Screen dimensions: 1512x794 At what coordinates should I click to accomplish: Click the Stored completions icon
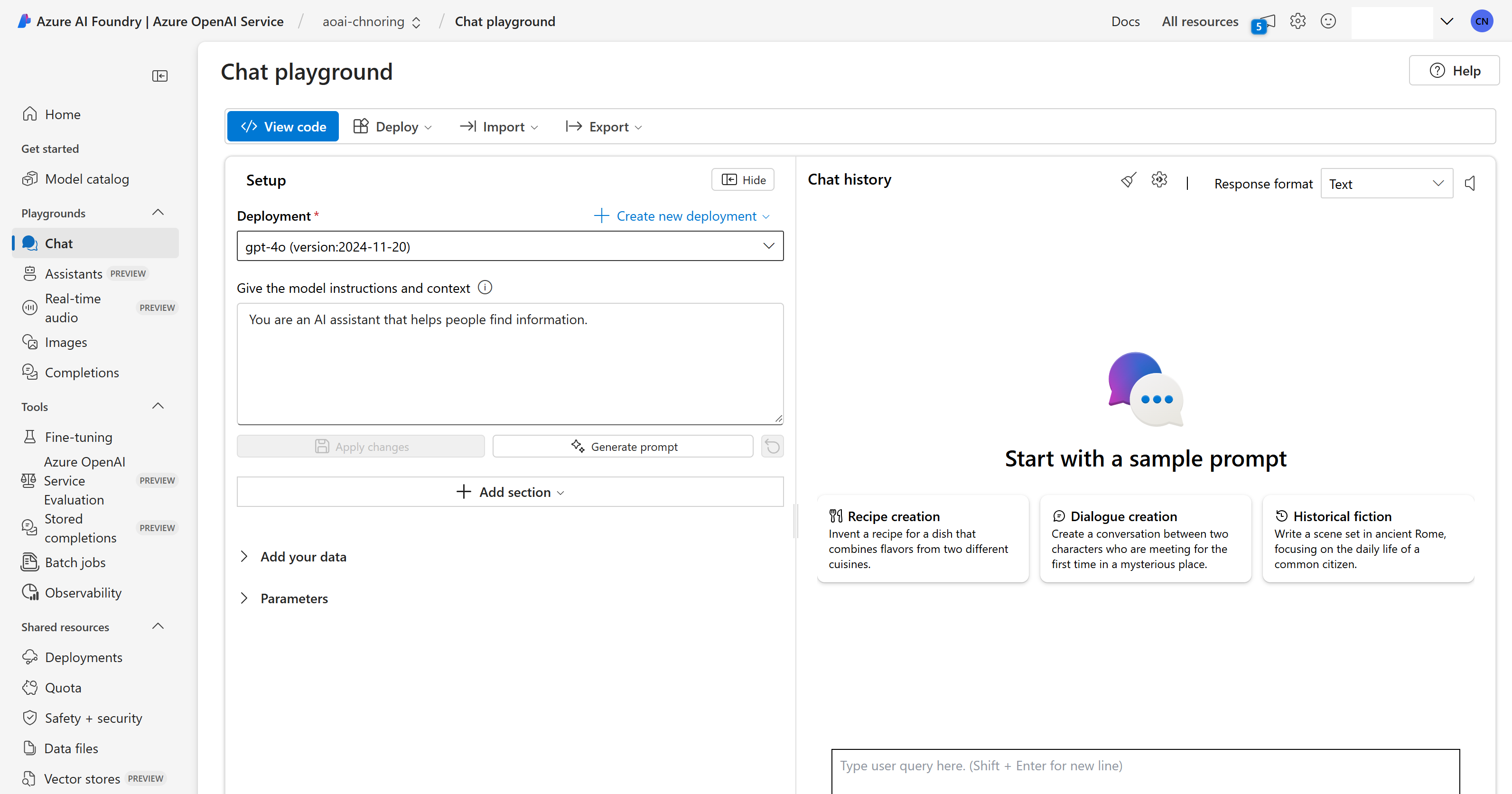point(29,528)
